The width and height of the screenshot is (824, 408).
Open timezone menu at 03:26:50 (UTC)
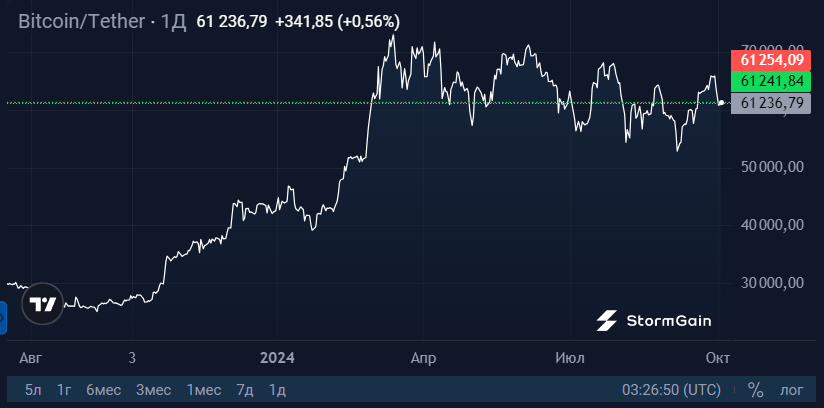point(669,389)
